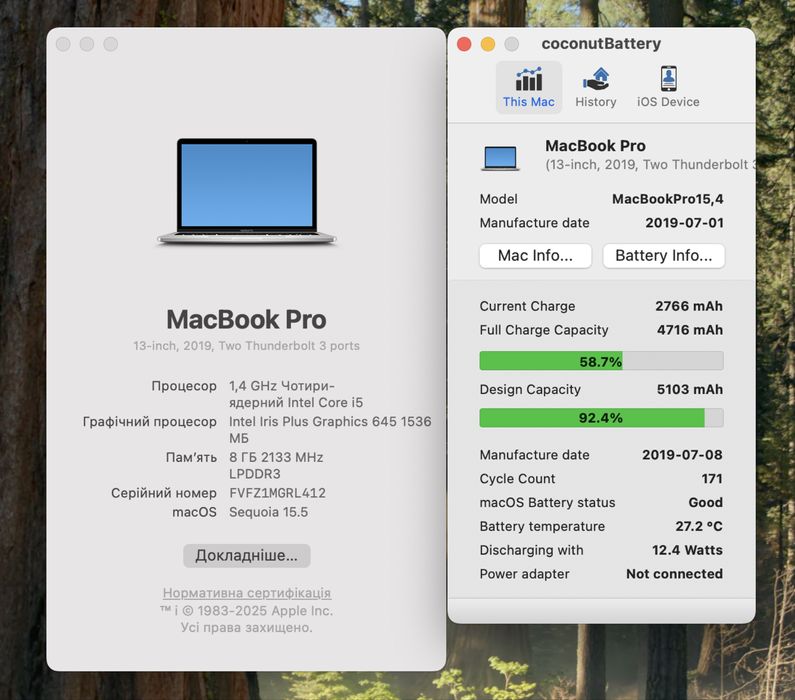The width and height of the screenshot is (795, 700).
Task: Click the Power adapter Not connected value
Action: (674, 574)
